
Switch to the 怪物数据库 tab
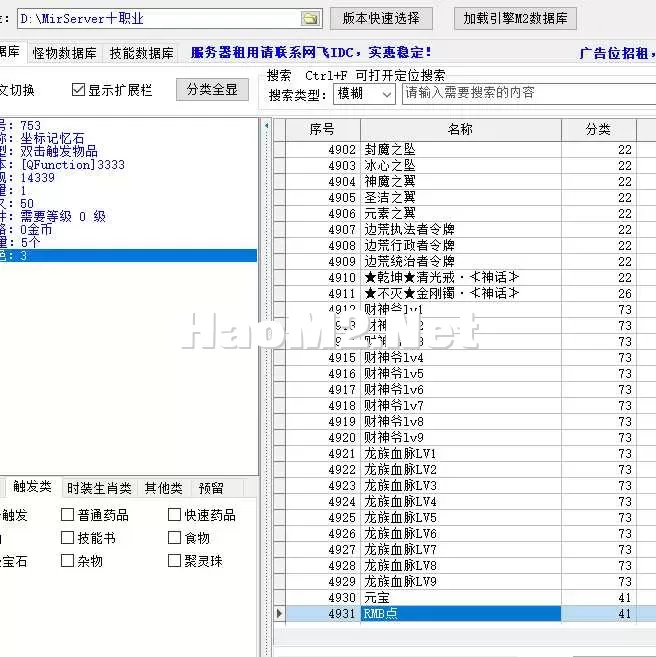click(65, 53)
